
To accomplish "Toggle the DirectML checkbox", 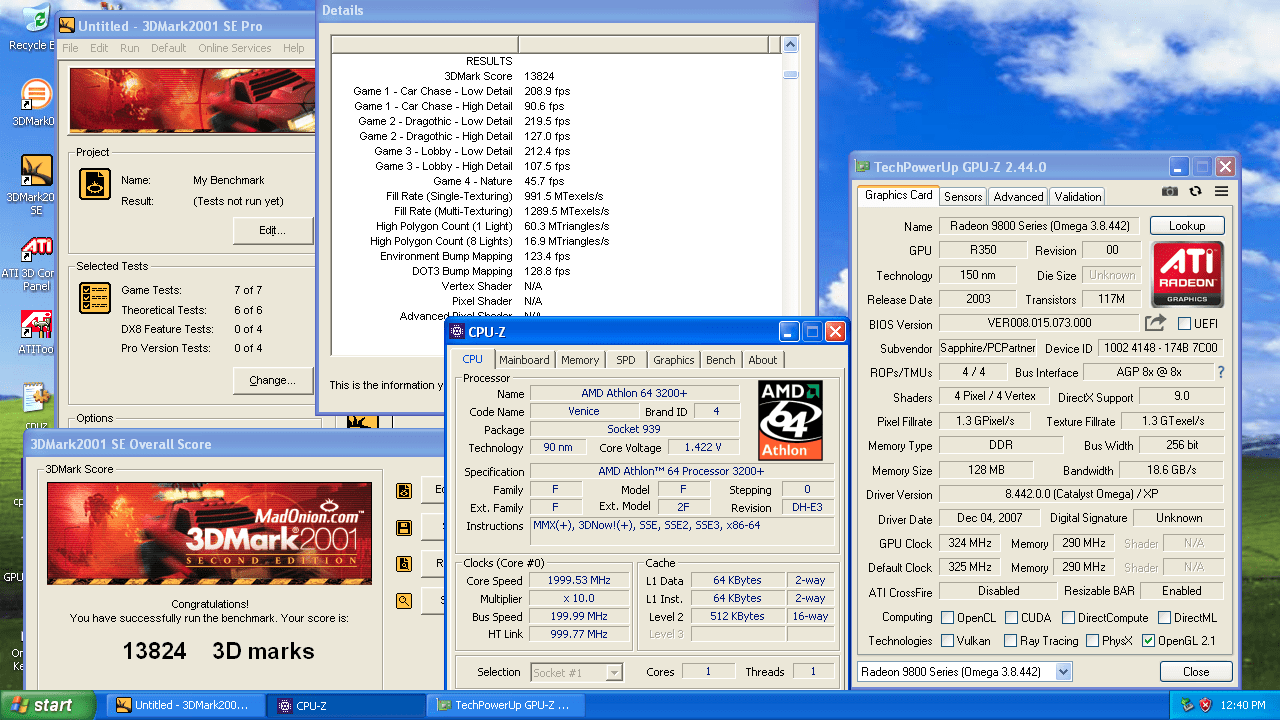I will [x=1165, y=618].
